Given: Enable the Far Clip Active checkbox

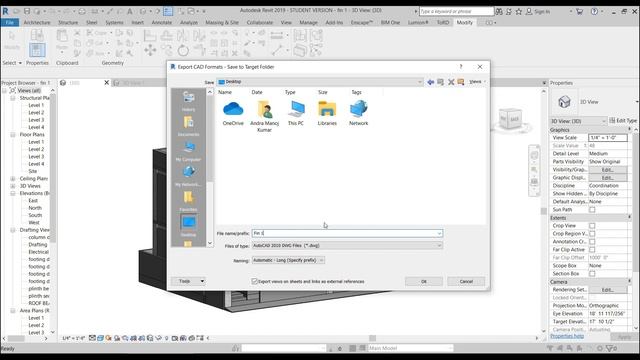Looking at the screenshot, I should (592, 249).
